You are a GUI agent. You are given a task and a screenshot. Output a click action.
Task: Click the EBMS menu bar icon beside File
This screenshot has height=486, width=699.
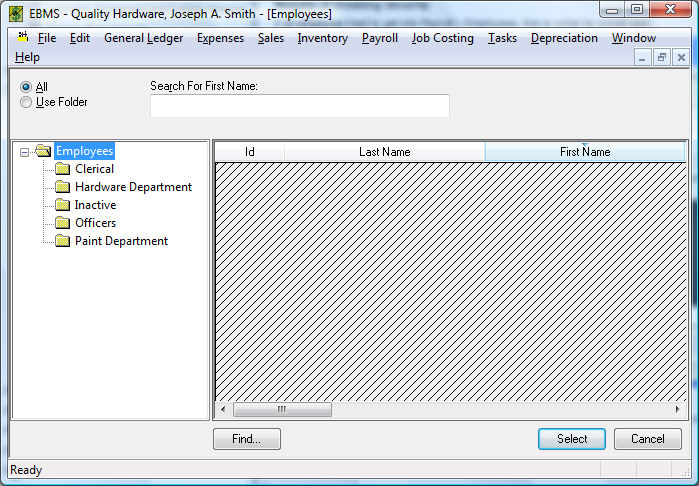coord(22,38)
